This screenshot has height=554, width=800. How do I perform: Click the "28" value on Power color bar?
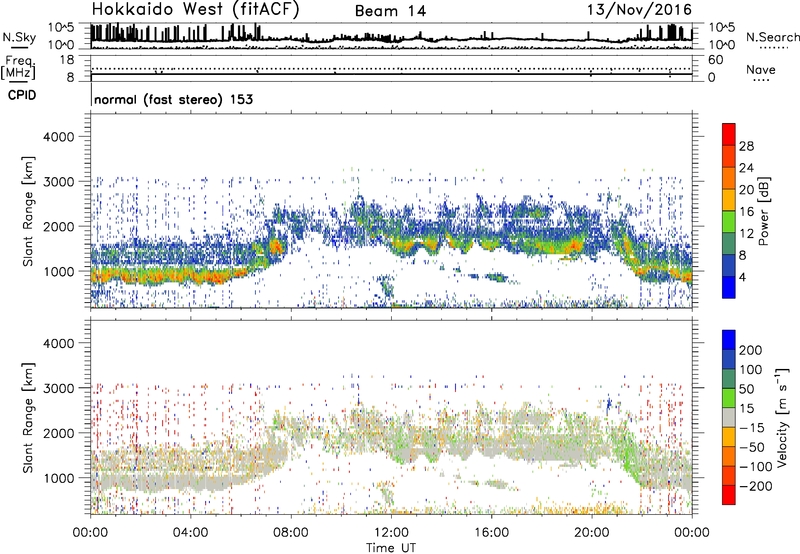pyautogui.click(x=746, y=146)
